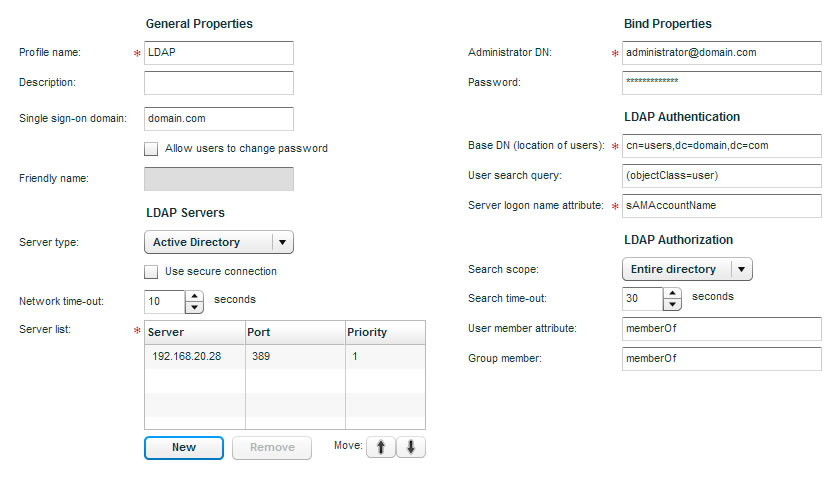This screenshot has height=478, width=838.
Task: Edit the User search query field
Action: tap(722, 176)
